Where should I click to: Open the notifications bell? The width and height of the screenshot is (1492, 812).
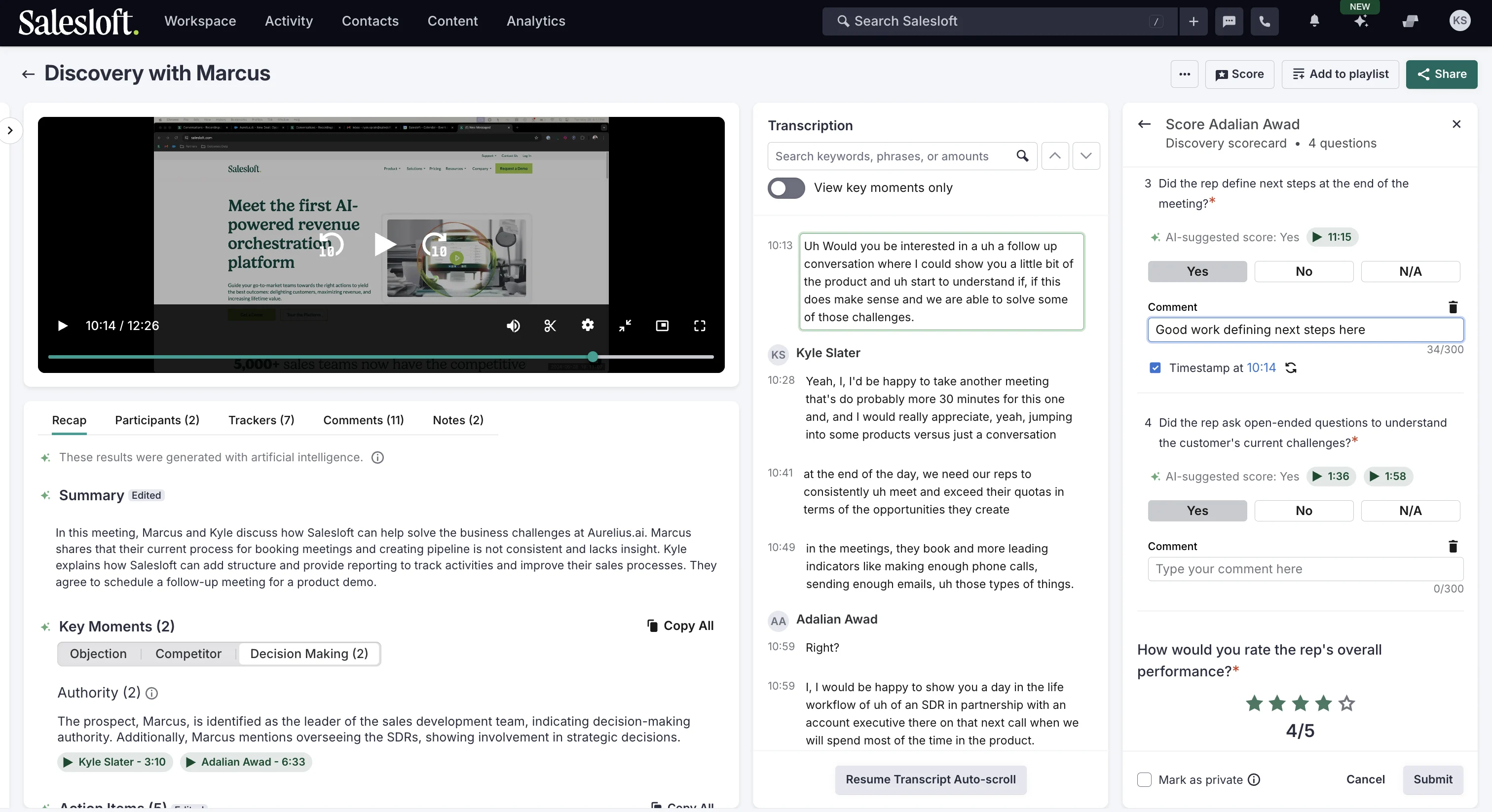pos(1314,21)
